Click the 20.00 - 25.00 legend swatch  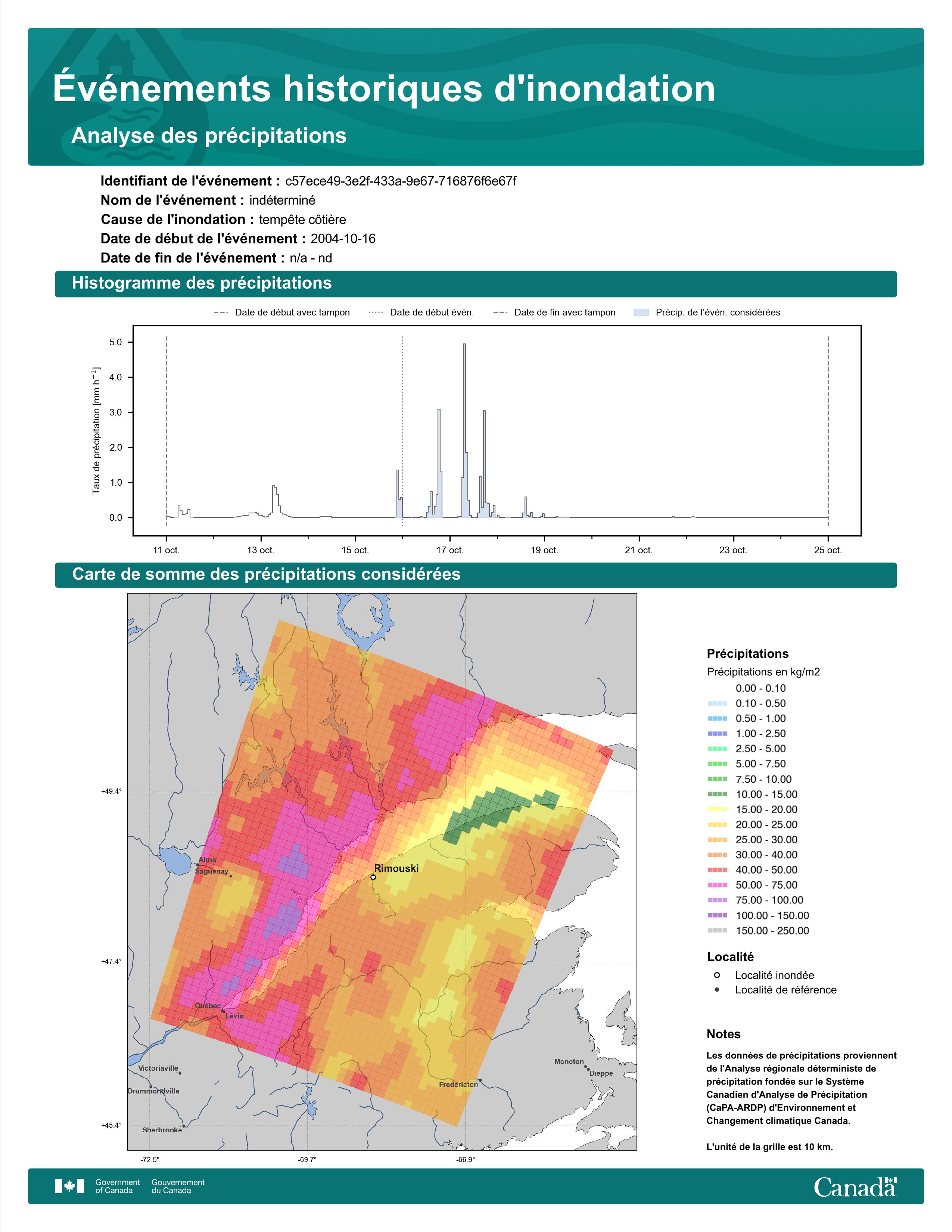coord(717,825)
